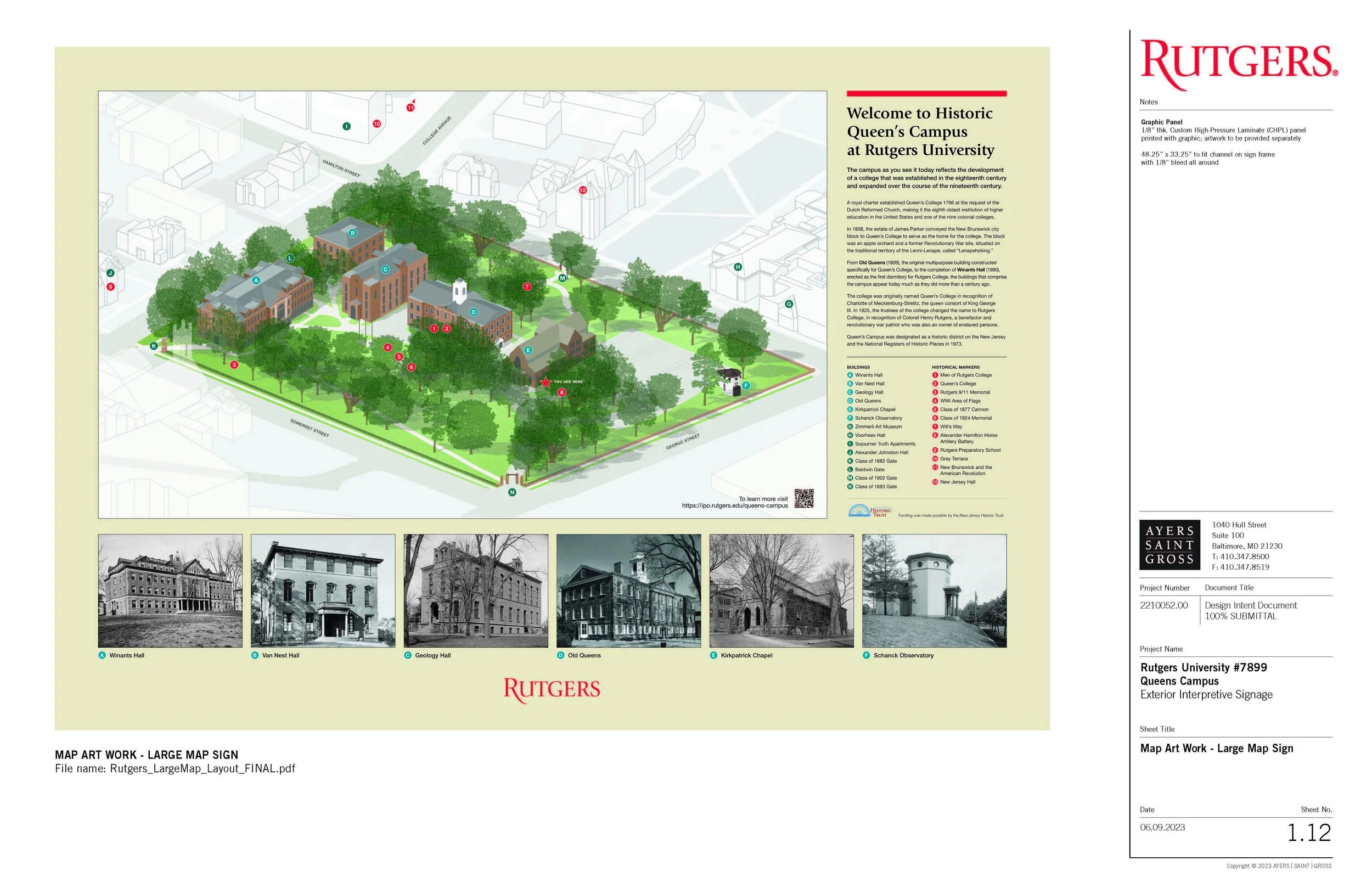This screenshot has width=1372, height=888.
Task: Click the red bar above the welcome title
Action: pos(926,93)
